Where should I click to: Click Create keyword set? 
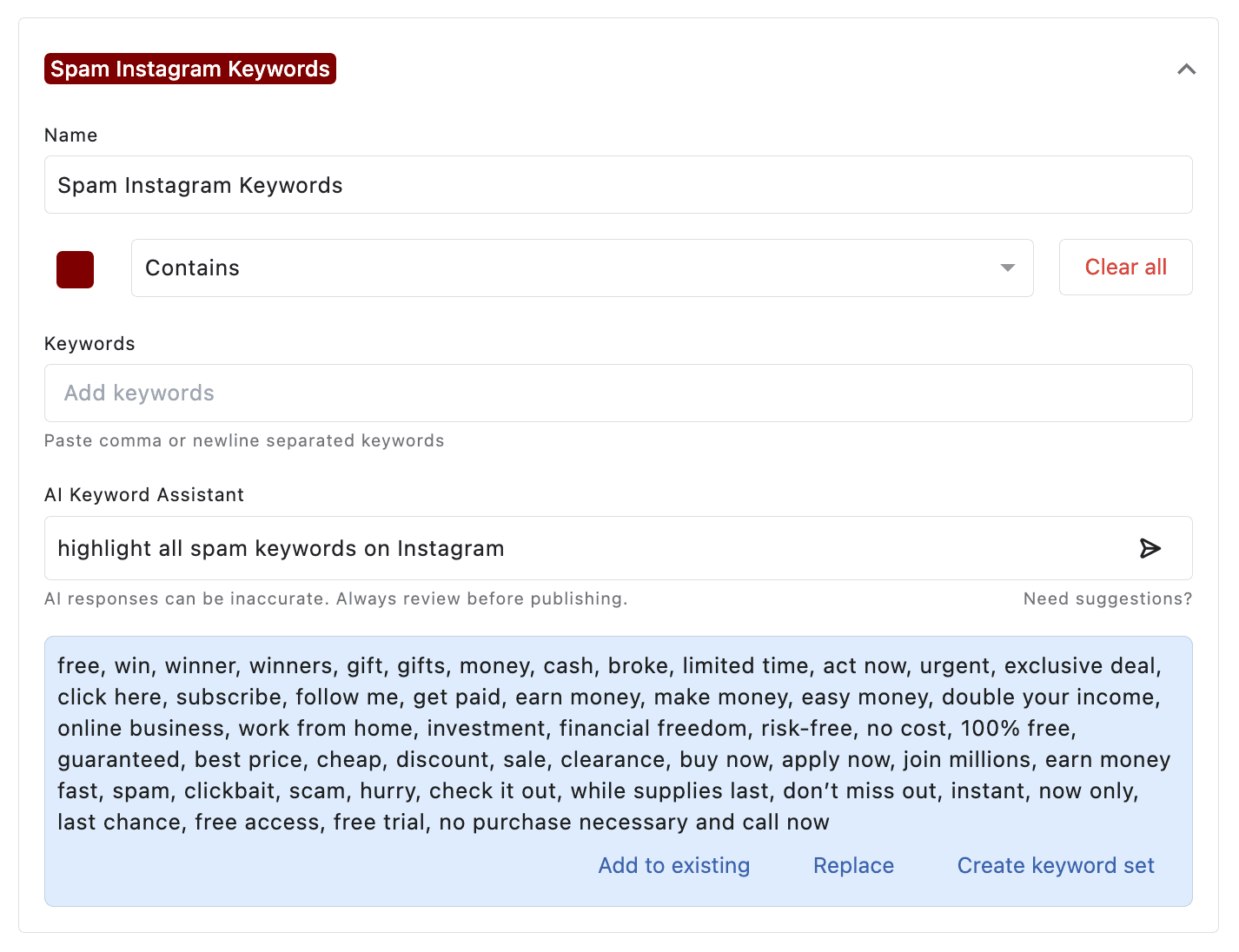pyautogui.click(x=1055, y=866)
